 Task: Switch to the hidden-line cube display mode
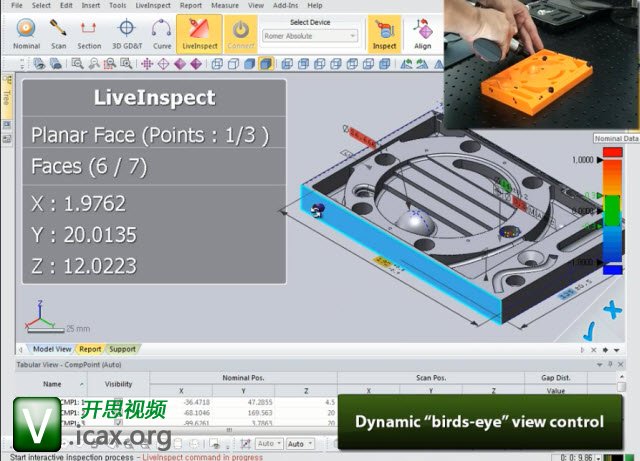(233, 64)
